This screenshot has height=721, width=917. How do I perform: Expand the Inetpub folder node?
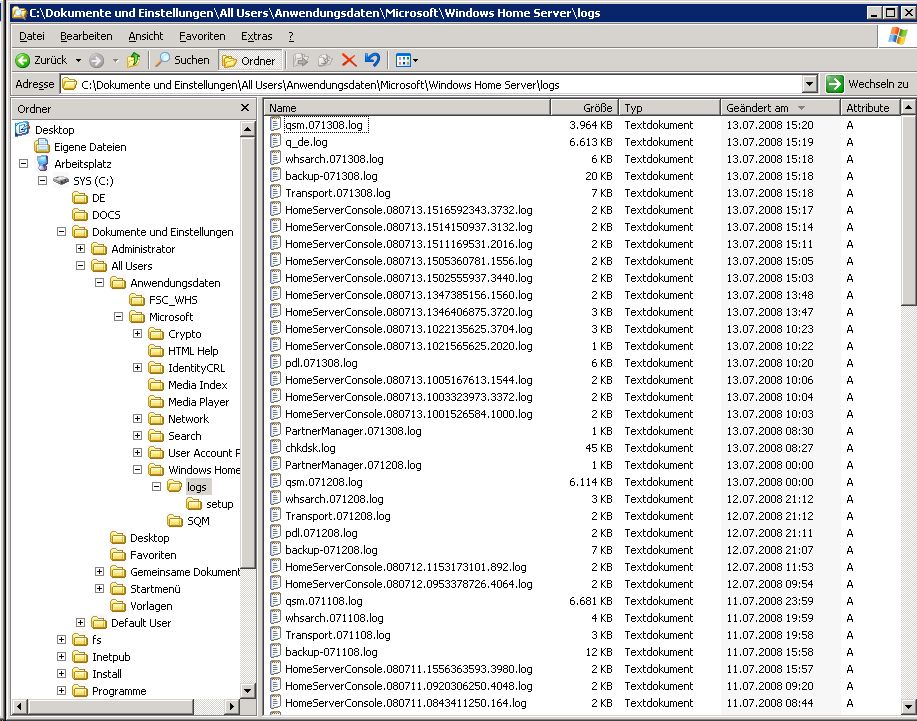coord(61,657)
